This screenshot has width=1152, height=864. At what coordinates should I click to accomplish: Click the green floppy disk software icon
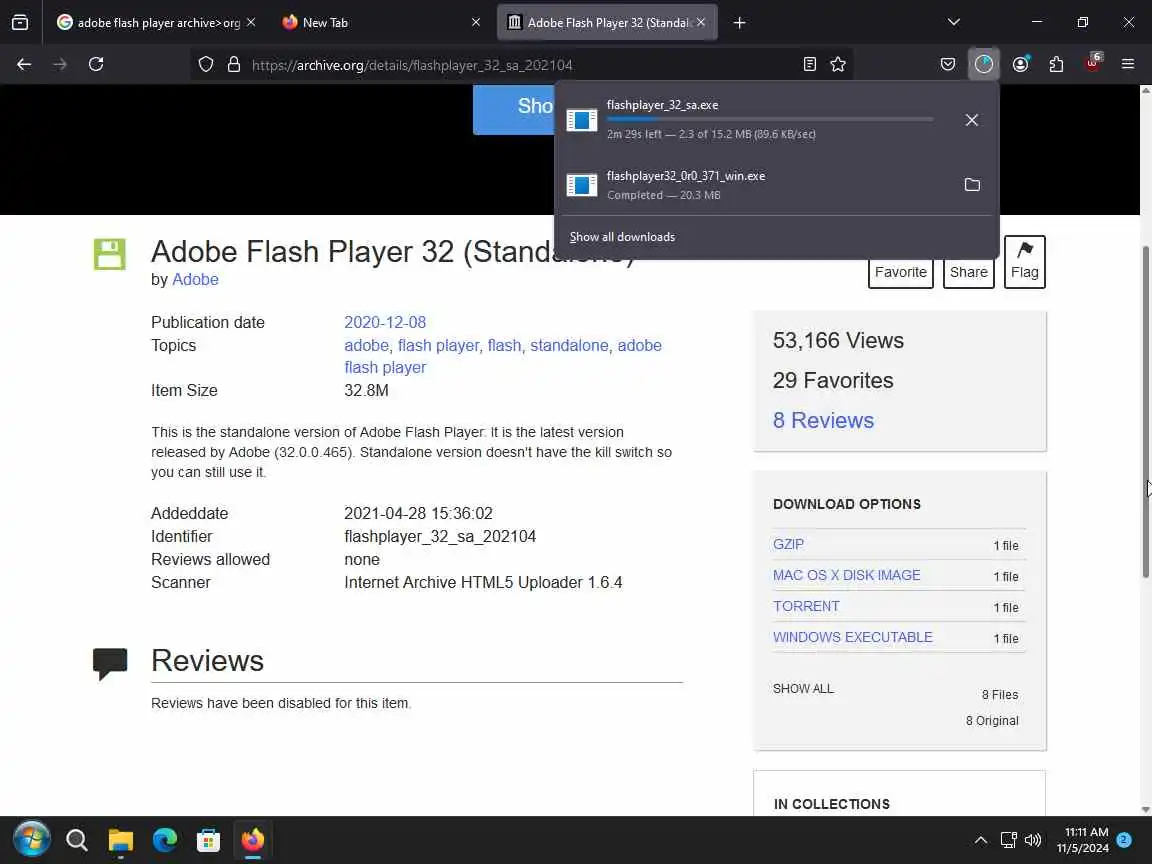pos(109,254)
